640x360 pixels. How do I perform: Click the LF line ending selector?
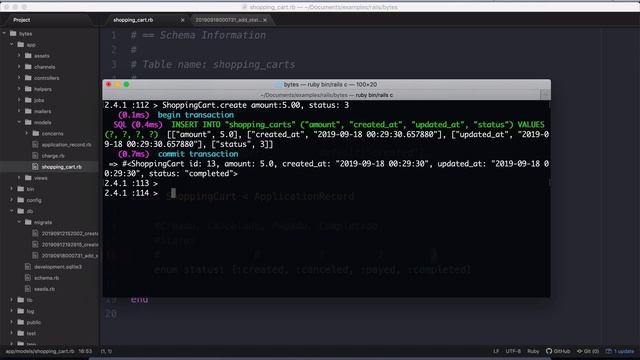pyautogui.click(x=496, y=351)
